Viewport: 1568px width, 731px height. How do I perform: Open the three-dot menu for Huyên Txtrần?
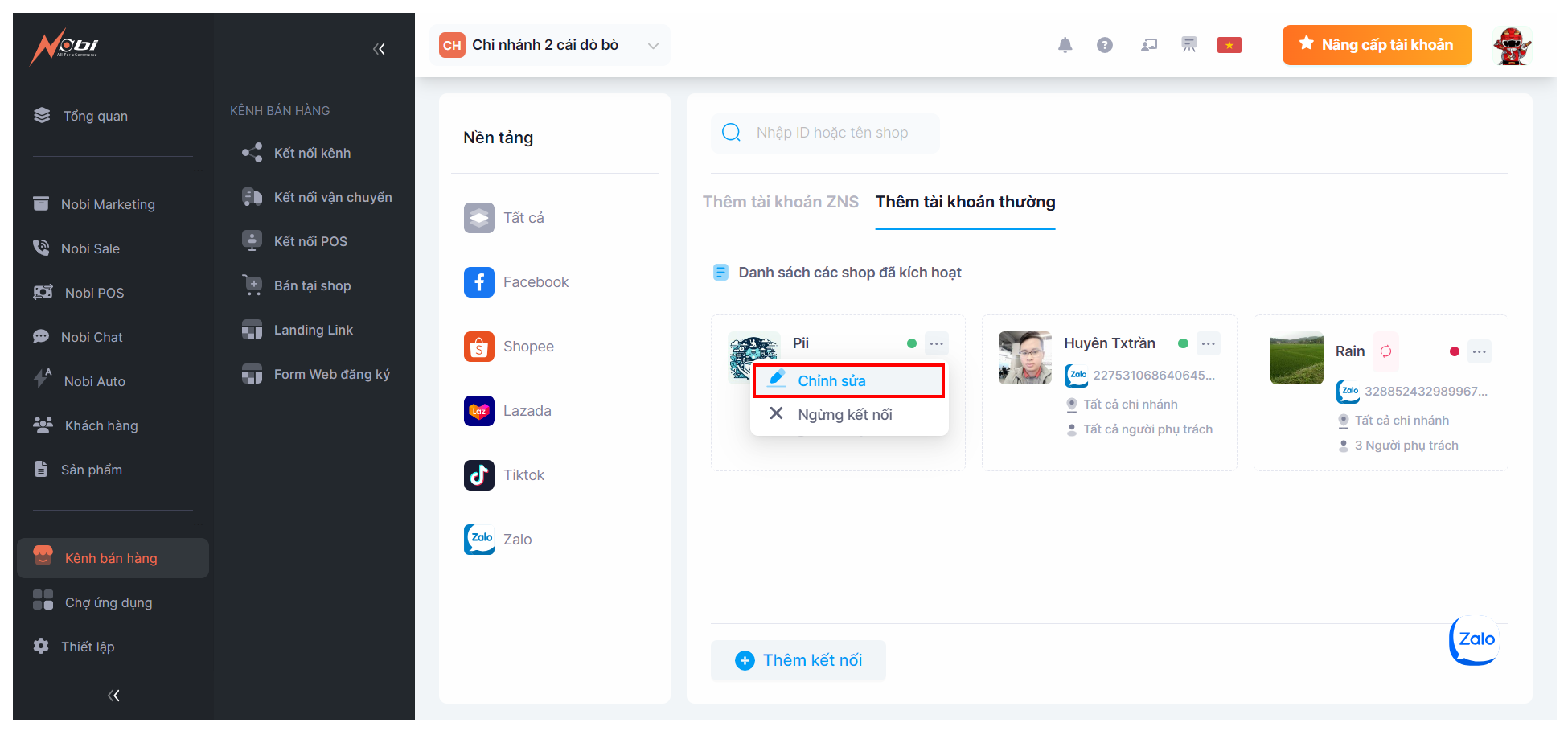click(1208, 343)
